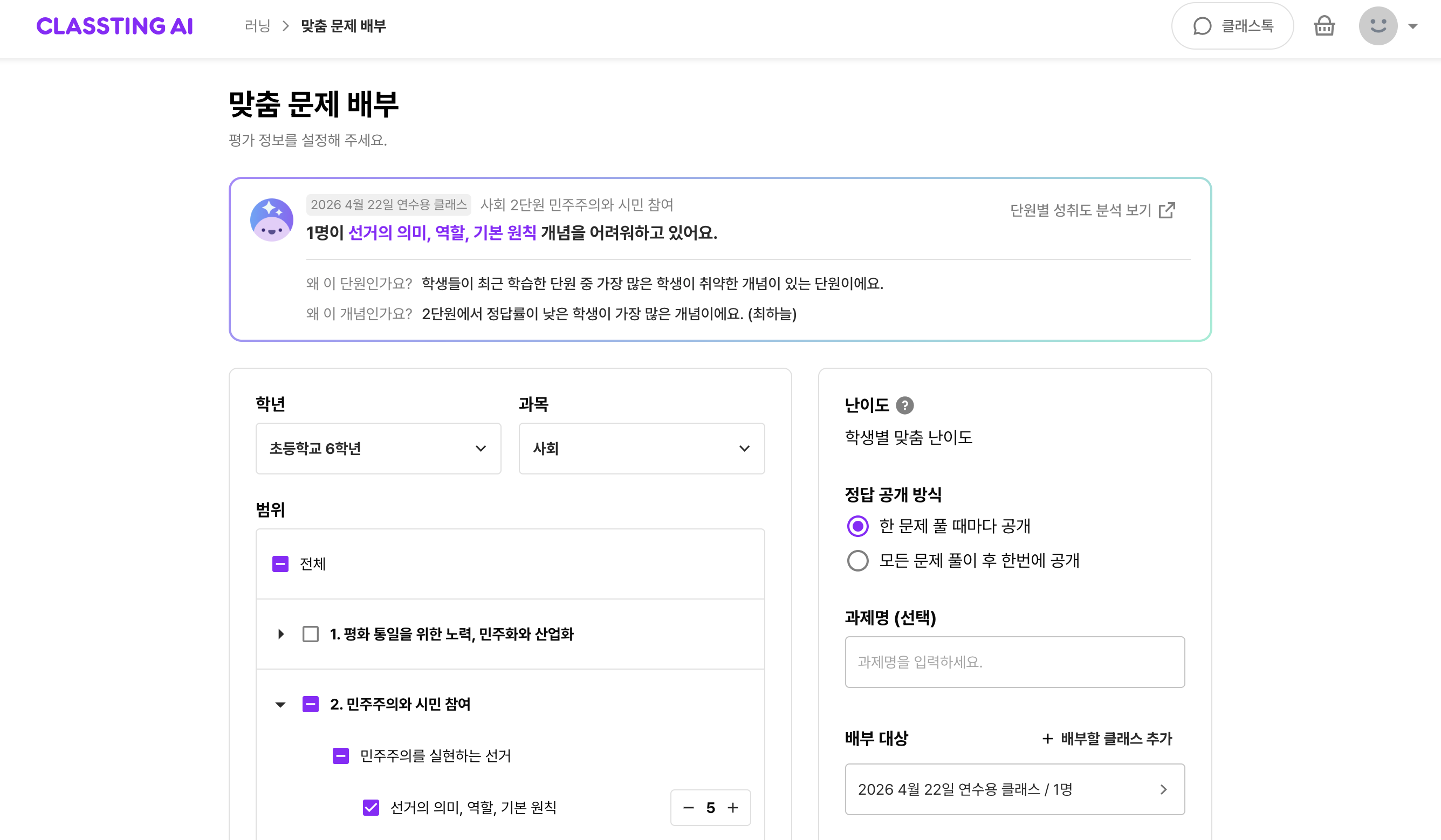1441x840 pixels.
Task: Click the 2. 민주주의와 시민 참여 unit label
Action: click(x=400, y=704)
